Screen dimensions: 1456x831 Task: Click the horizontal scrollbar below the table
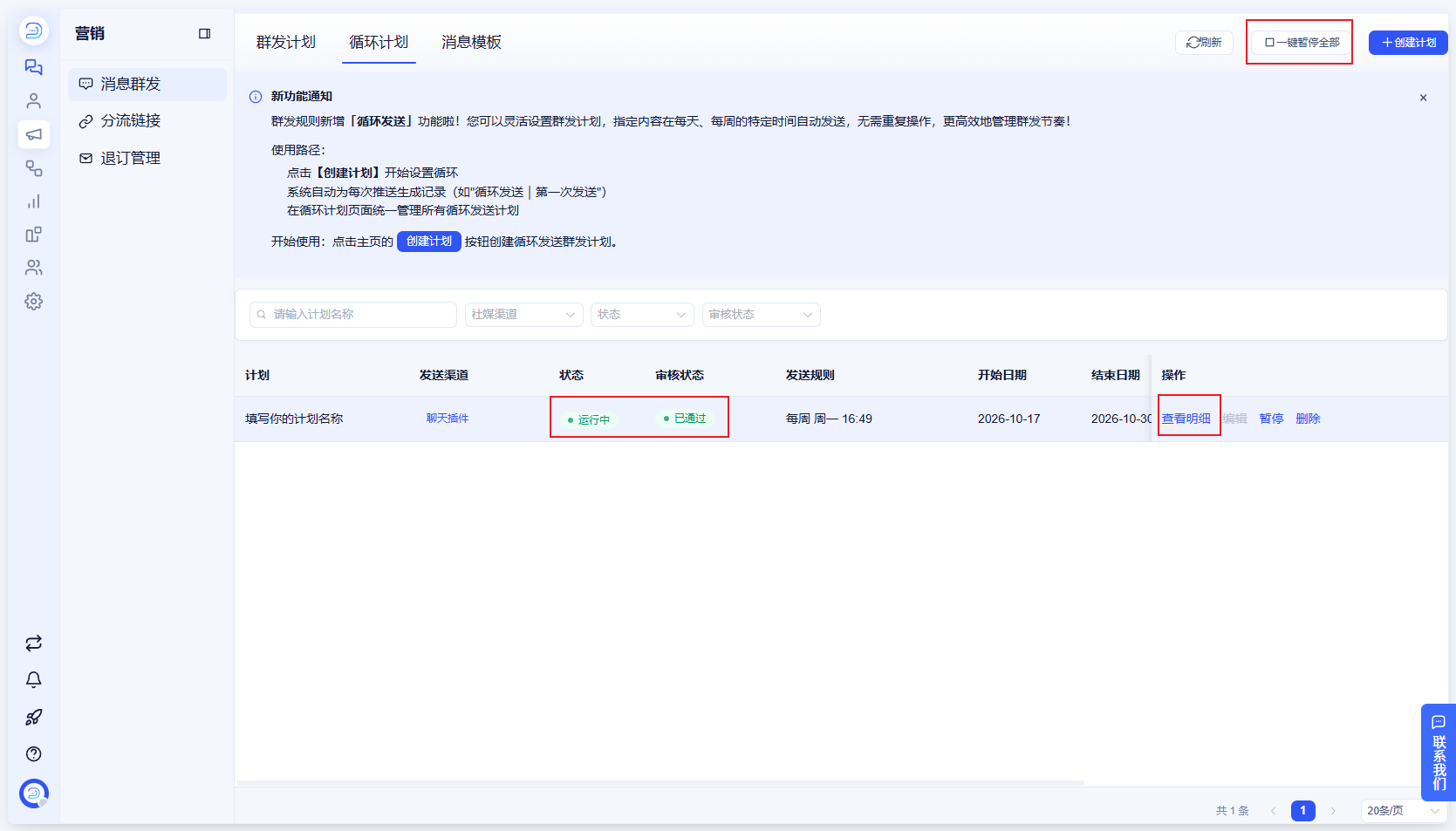tap(660, 783)
